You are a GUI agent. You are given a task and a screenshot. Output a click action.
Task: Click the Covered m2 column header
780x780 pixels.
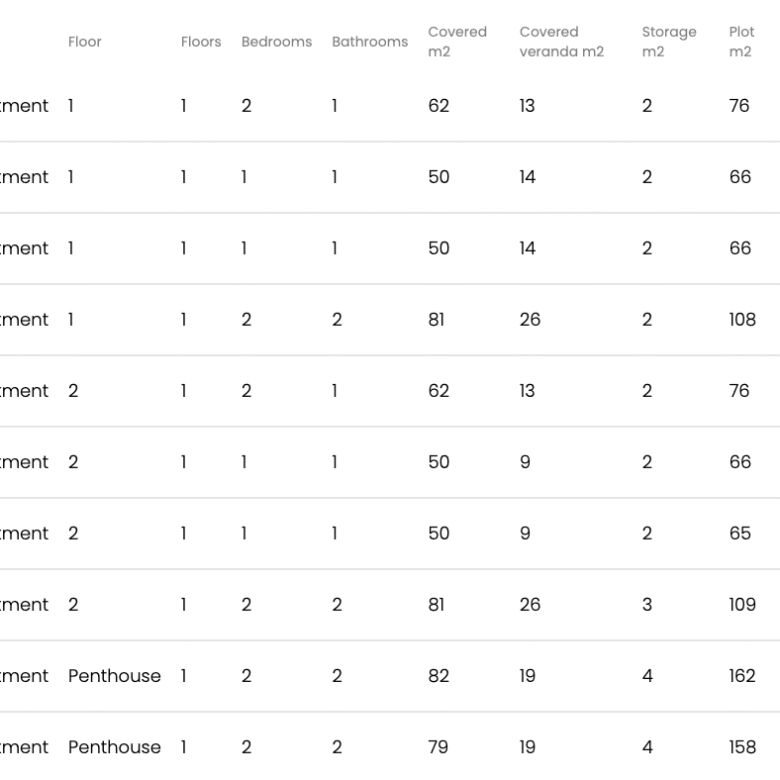[457, 42]
